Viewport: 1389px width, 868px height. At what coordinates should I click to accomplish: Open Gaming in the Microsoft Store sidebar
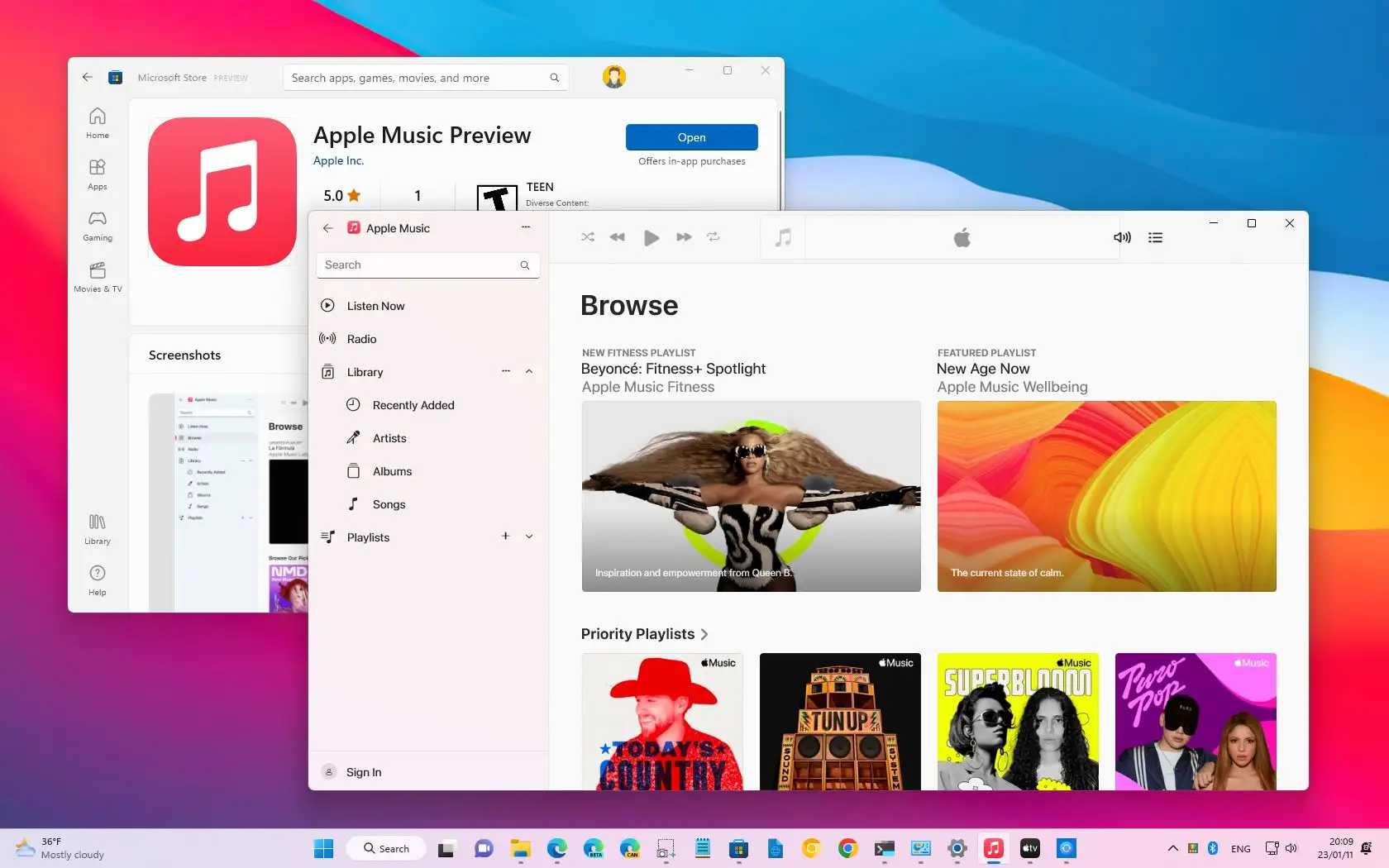[97, 226]
